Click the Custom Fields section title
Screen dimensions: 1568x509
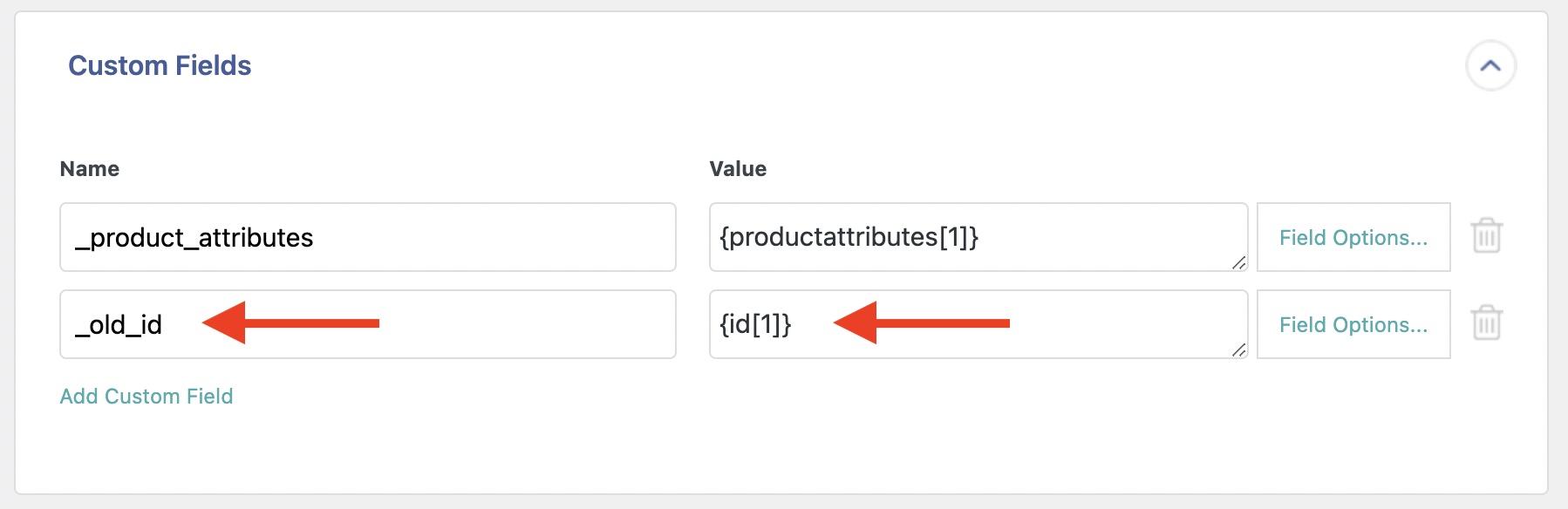click(160, 65)
